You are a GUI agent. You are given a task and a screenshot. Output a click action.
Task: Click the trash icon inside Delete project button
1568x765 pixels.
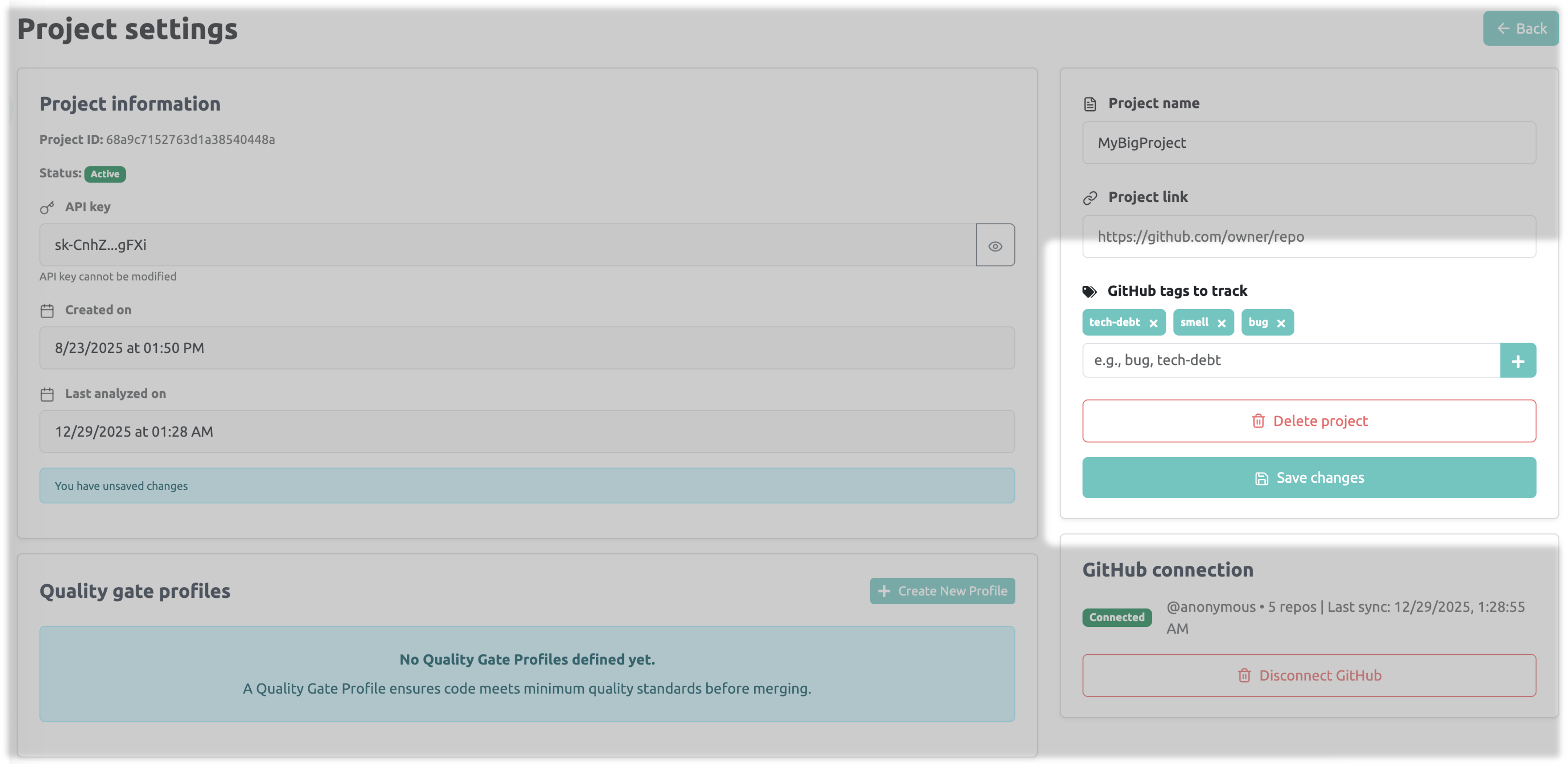pos(1259,421)
